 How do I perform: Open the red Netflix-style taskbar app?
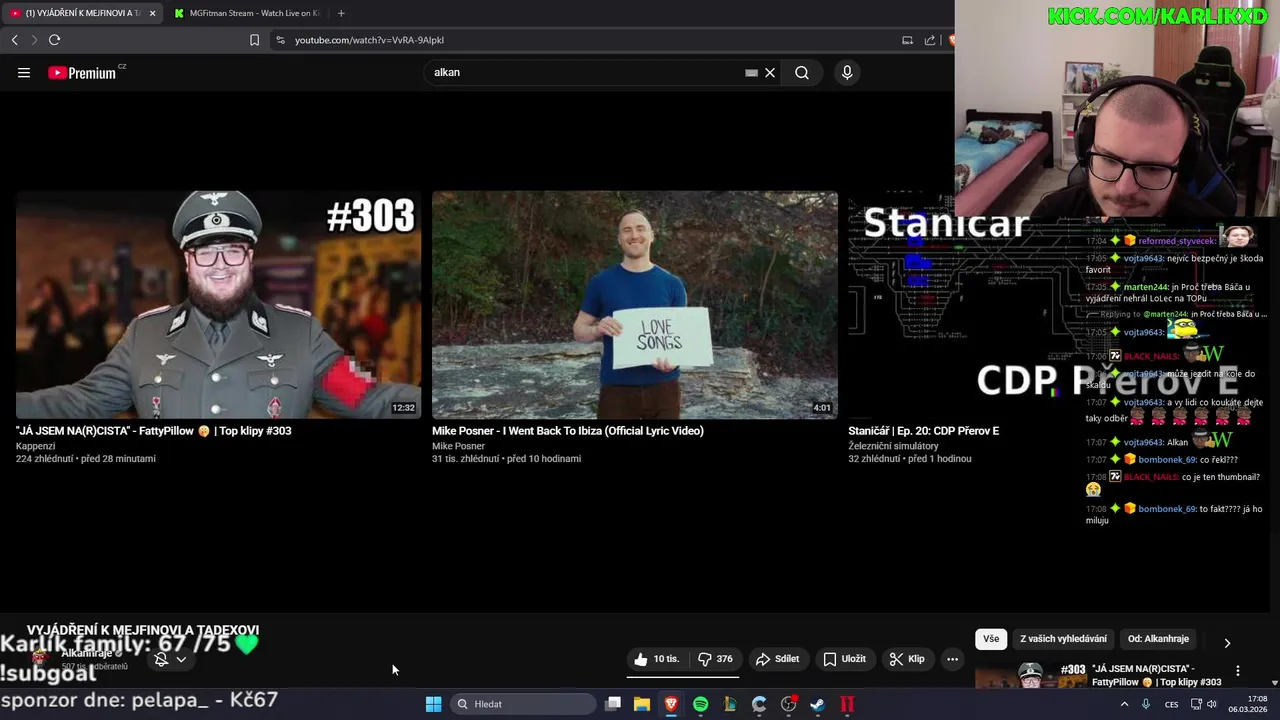pos(847,704)
